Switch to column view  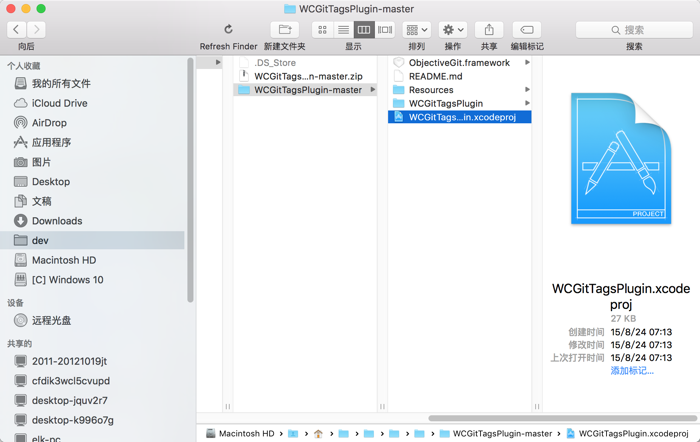(364, 30)
